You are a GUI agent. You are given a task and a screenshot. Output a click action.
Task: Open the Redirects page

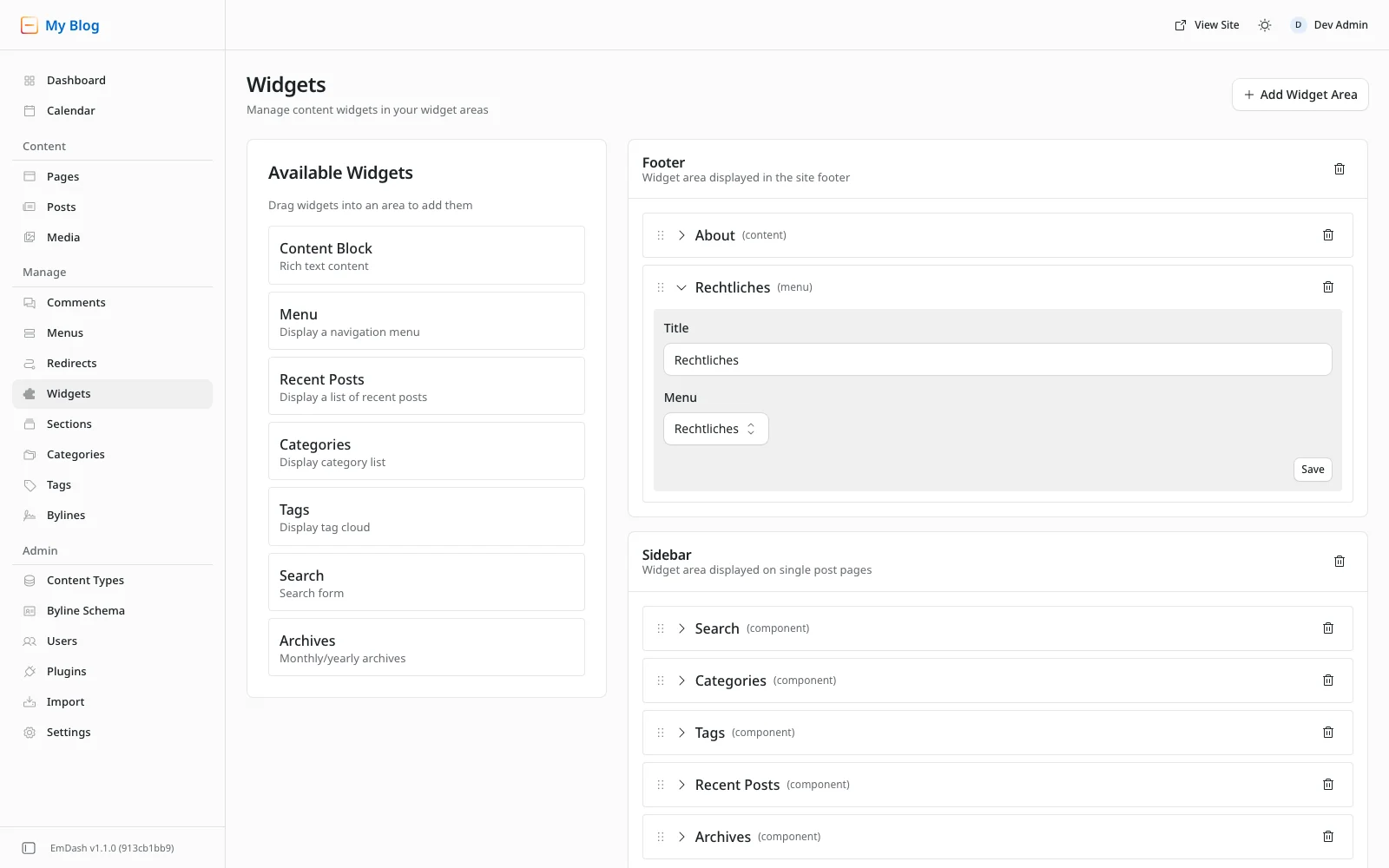112,364
